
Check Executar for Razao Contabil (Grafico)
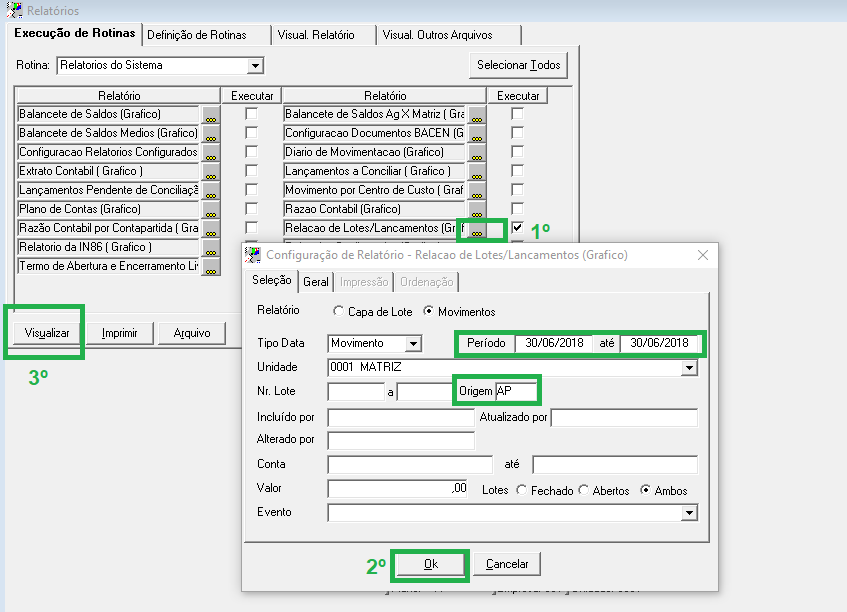coord(517,209)
